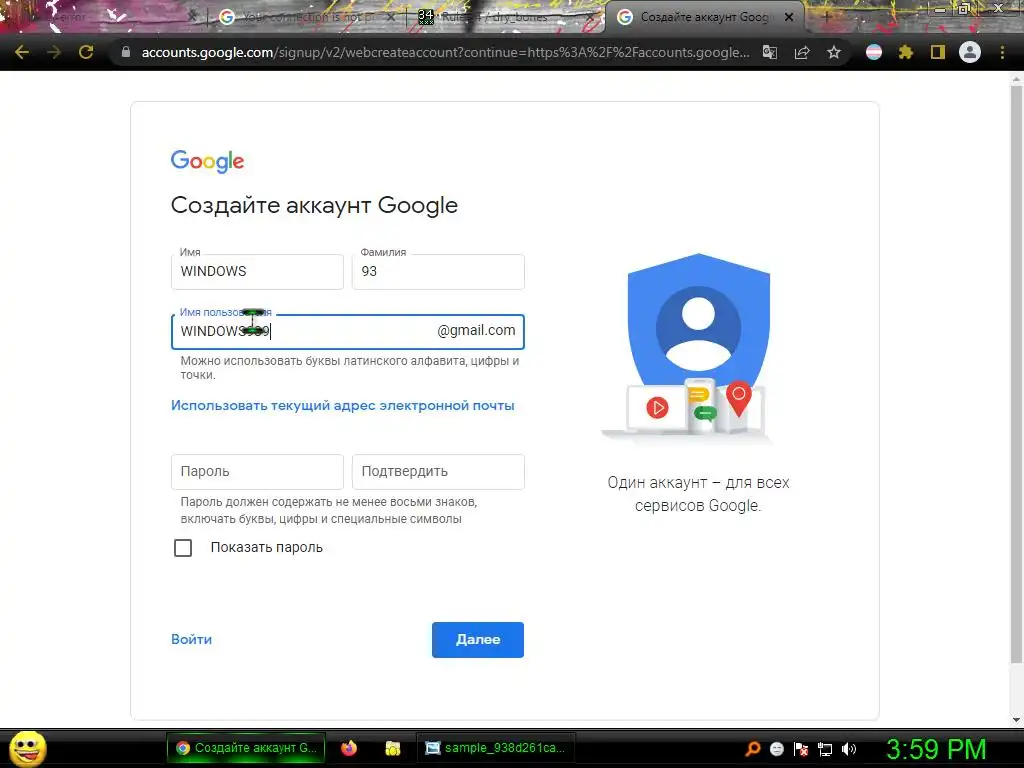This screenshot has width=1024, height=768.
Task: Click the Google logo on the signup card
Action: pyautogui.click(x=207, y=161)
